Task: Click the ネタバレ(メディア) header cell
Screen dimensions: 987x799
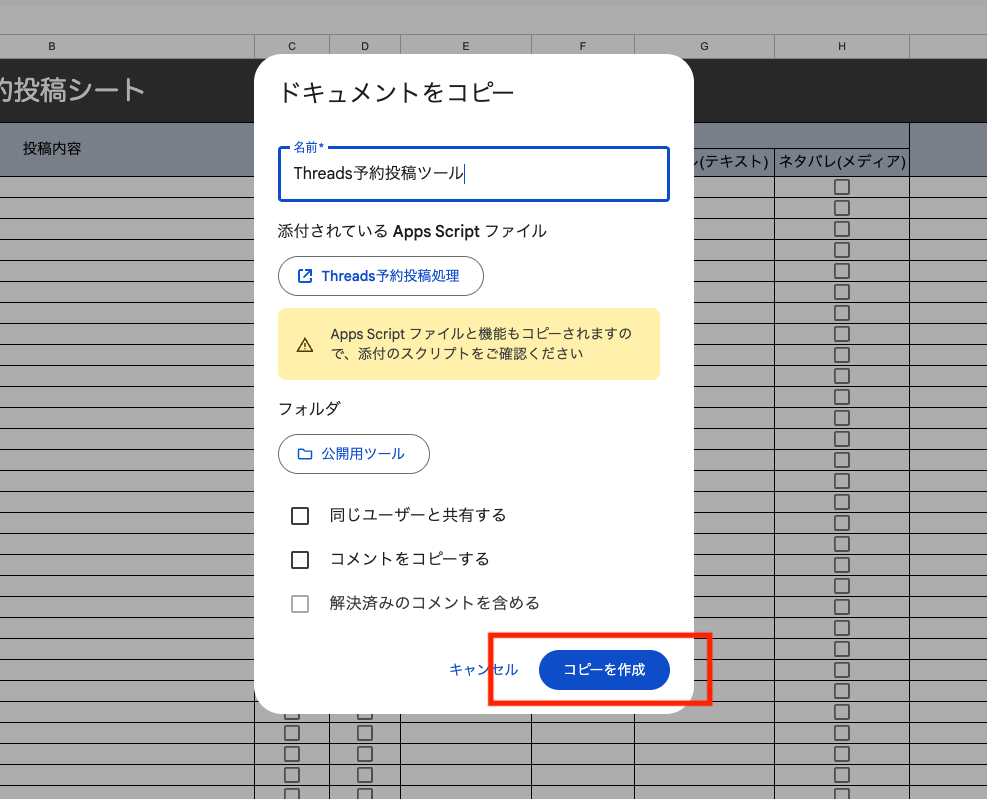Action: tap(842, 162)
